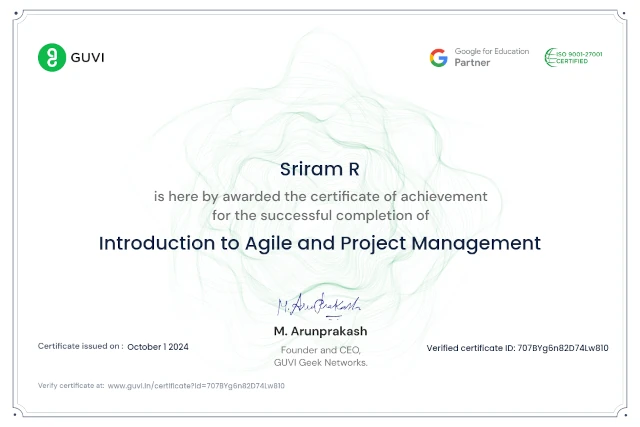Click the printed name M. Arunprakash
640x427 pixels.
(x=320, y=331)
